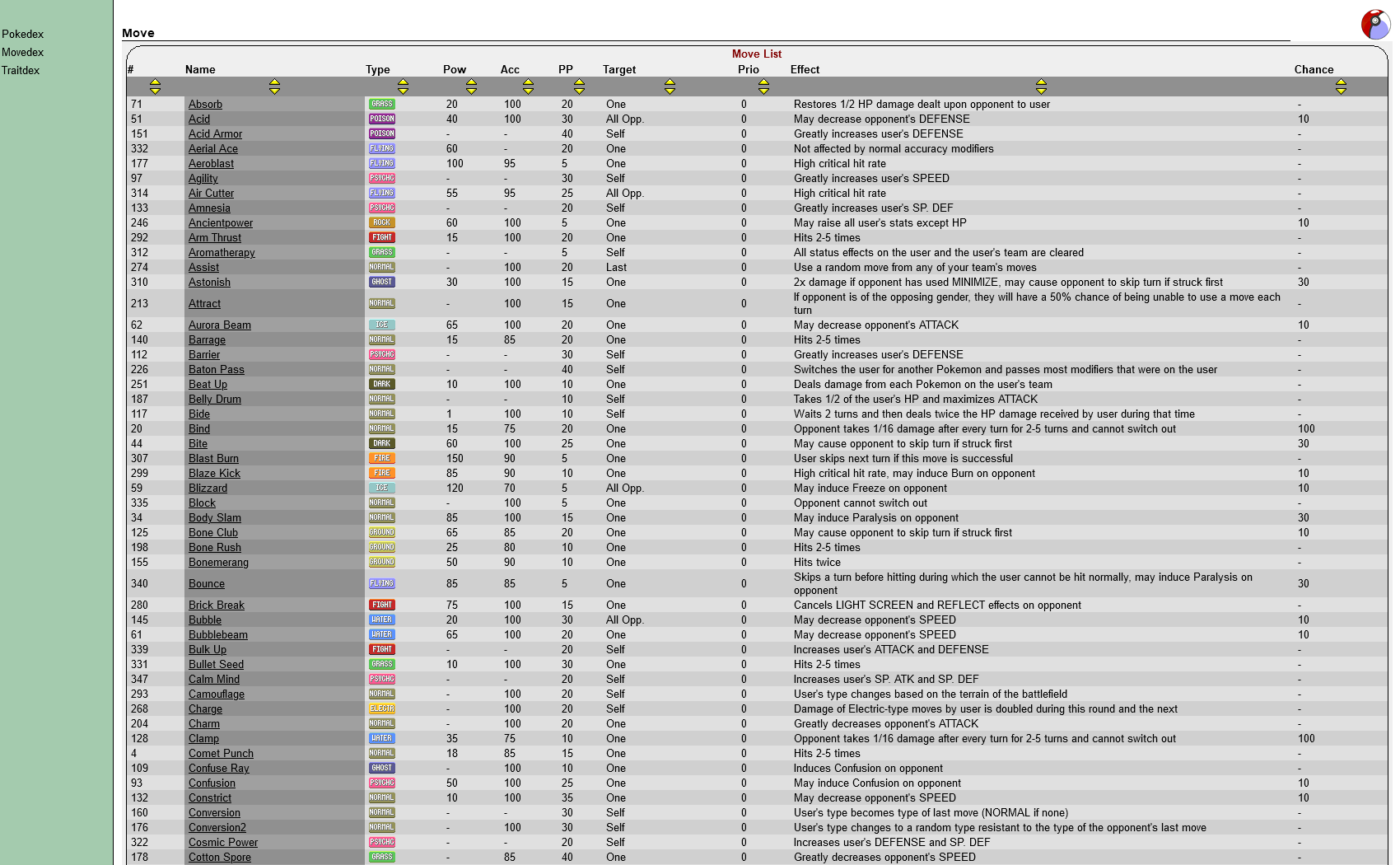Select 'Hits twice' effect text in Bonemerang row
This screenshot has height=865, width=1400.
tap(817, 562)
